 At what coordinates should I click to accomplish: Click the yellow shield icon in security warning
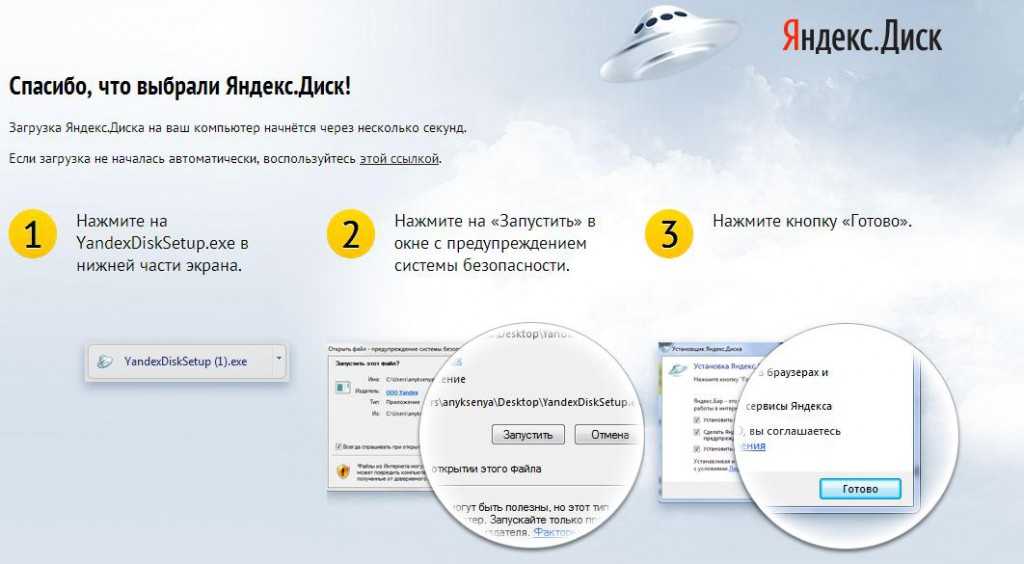coord(343,471)
